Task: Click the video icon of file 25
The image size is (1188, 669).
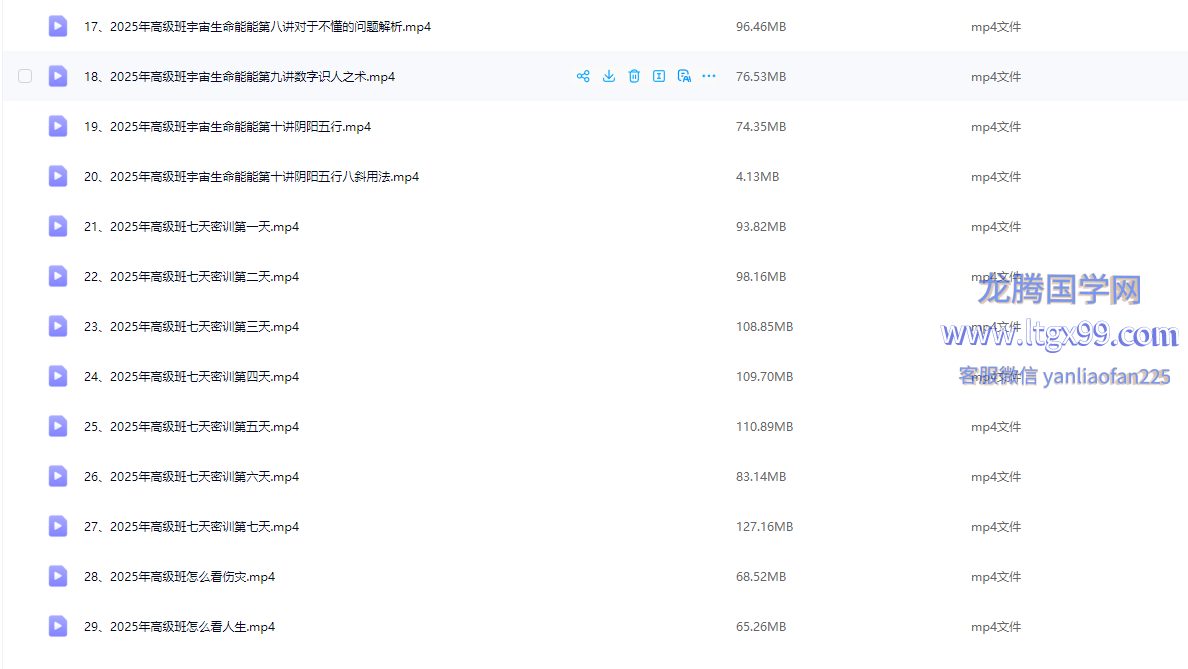Action: 58,426
